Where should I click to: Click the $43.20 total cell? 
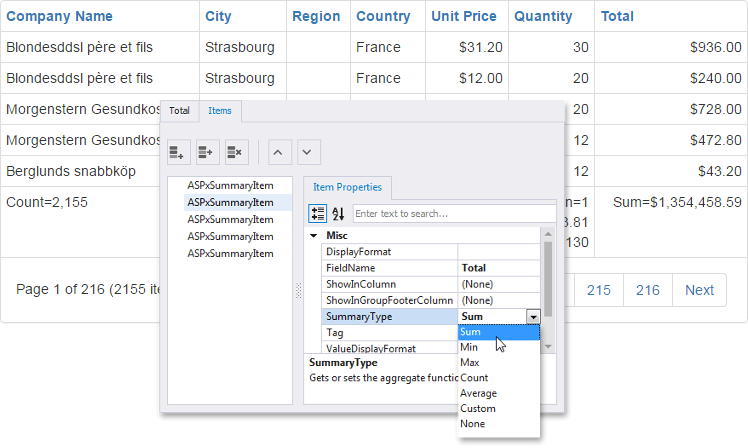point(671,171)
